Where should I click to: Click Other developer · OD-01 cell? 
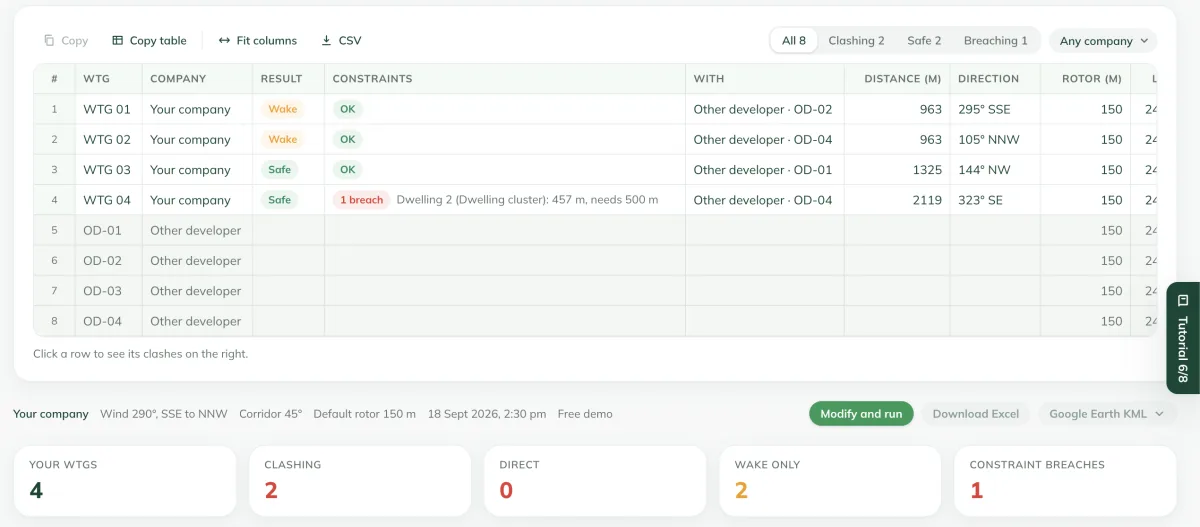(x=763, y=170)
